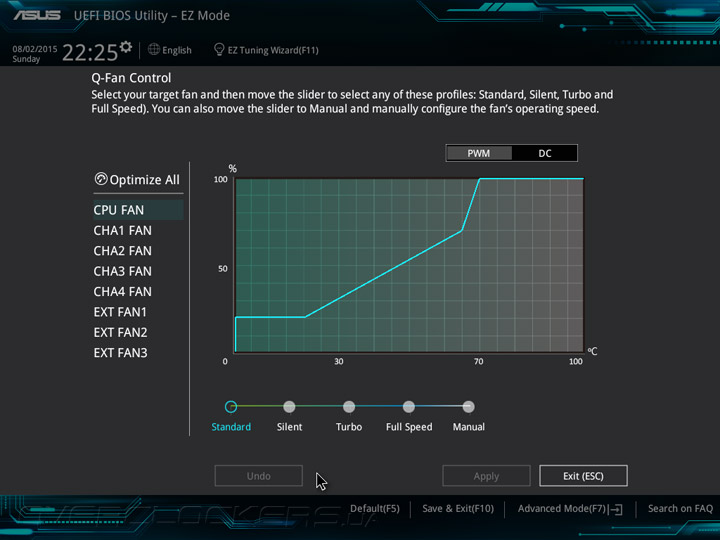Open the Search on FAQ link
This screenshot has width=720, height=540.
680,509
